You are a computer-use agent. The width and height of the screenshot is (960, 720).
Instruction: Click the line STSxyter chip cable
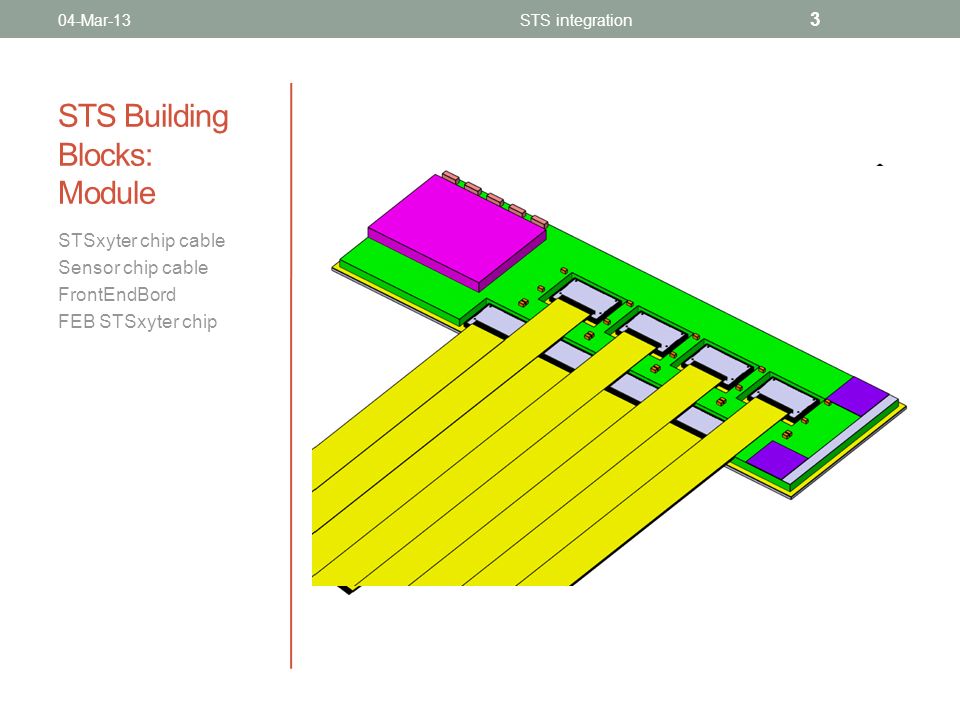click(141, 241)
